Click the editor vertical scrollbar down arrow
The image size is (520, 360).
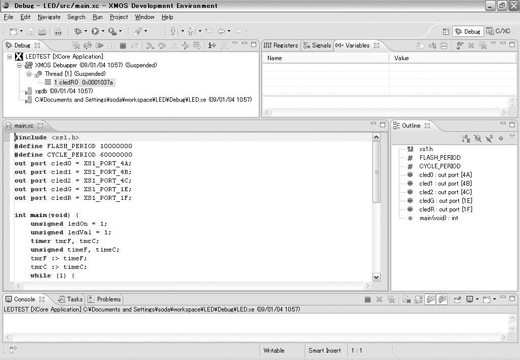coord(376,277)
